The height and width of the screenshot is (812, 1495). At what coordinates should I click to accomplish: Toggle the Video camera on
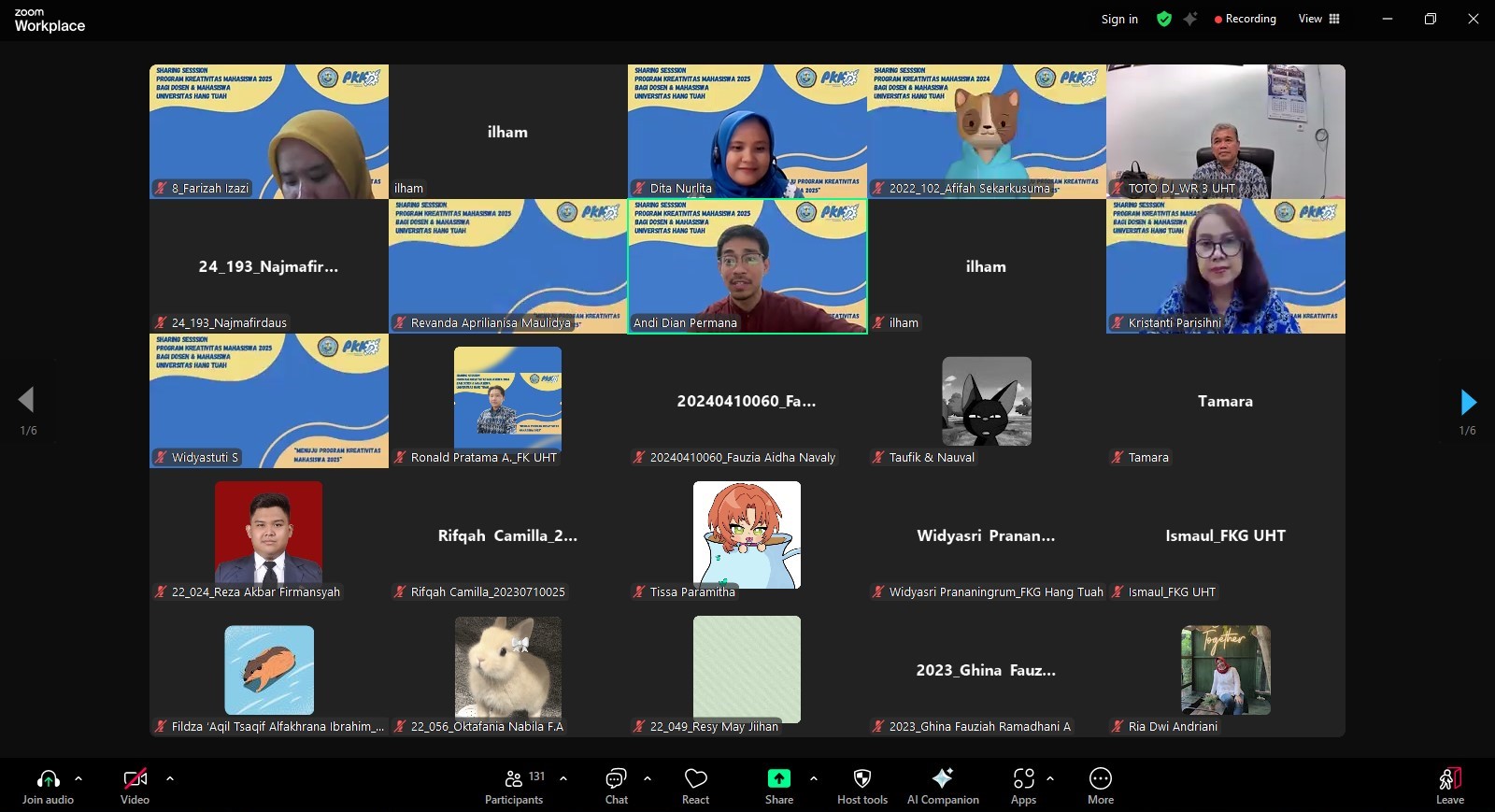click(x=135, y=786)
